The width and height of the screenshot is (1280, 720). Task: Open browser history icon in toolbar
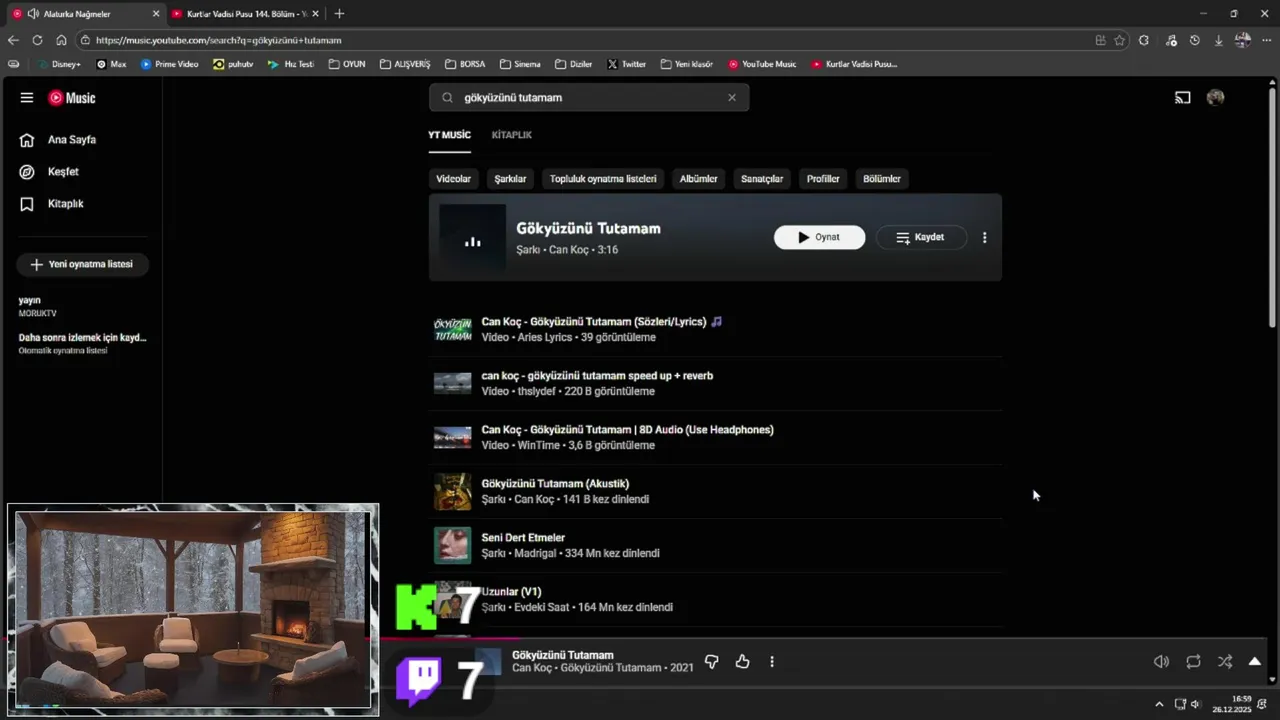click(1195, 40)
